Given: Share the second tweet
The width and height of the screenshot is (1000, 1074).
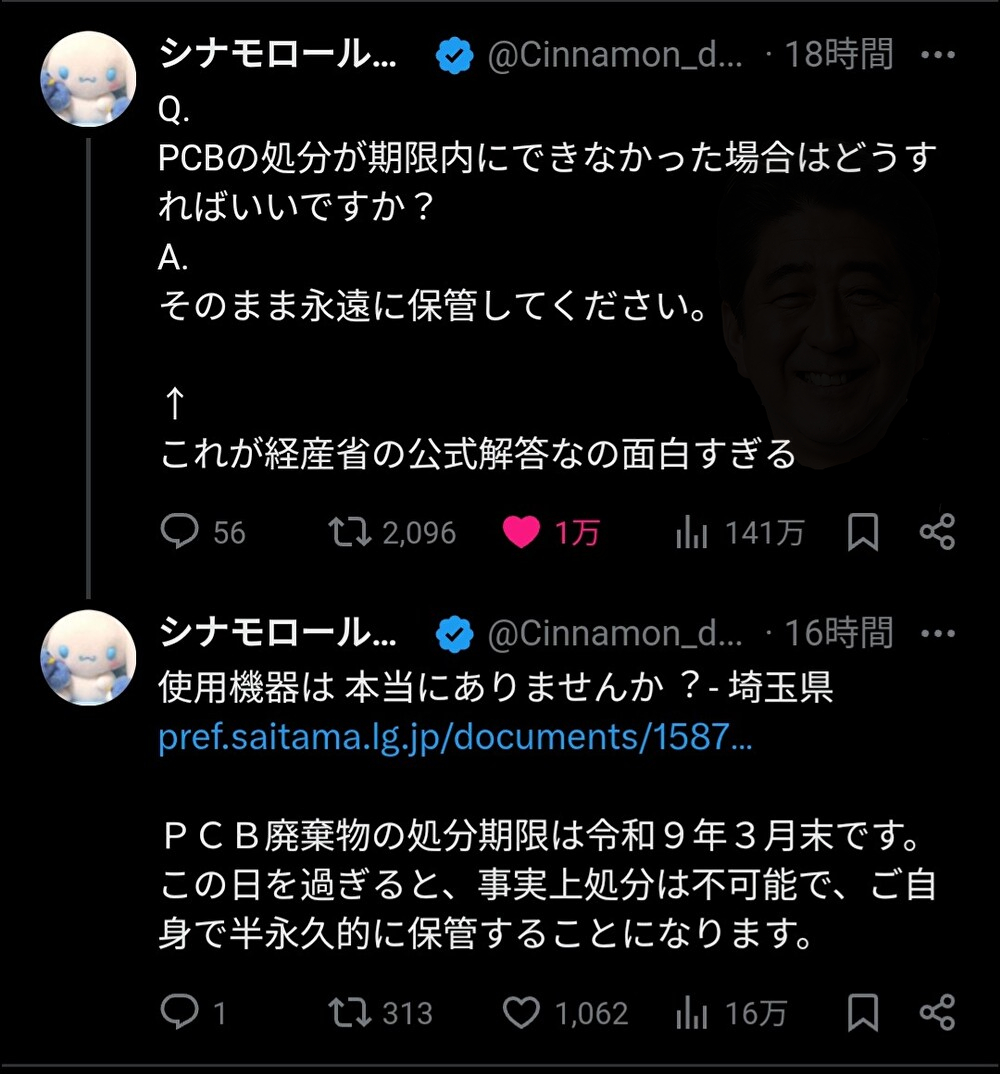Looking at the screenshot, I should [937, 1013].
